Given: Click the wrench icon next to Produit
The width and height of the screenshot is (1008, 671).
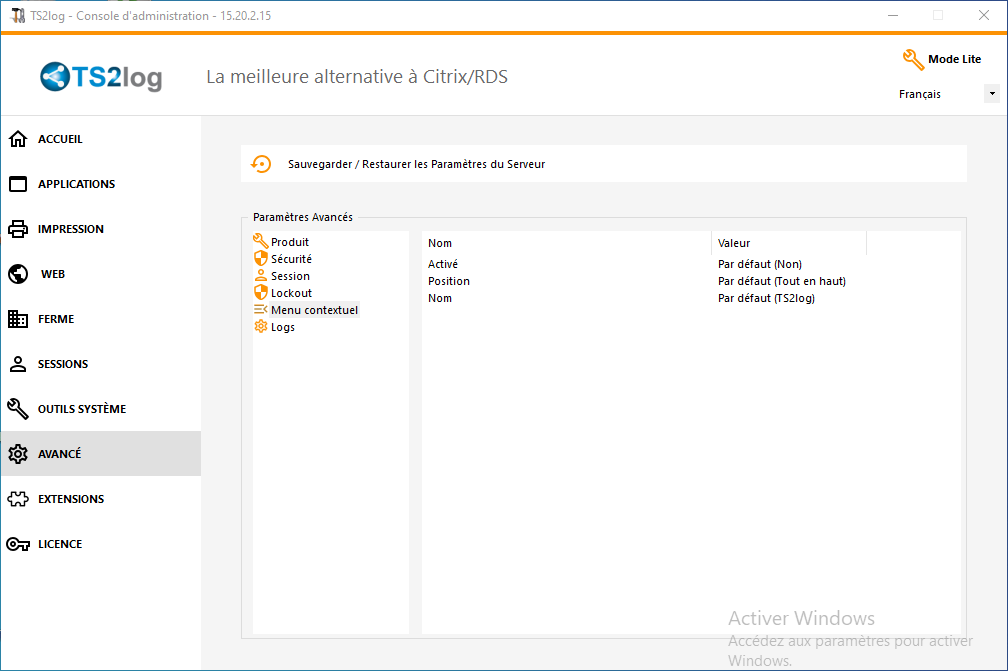Looking at the screenshot, I should pos(260,241).
